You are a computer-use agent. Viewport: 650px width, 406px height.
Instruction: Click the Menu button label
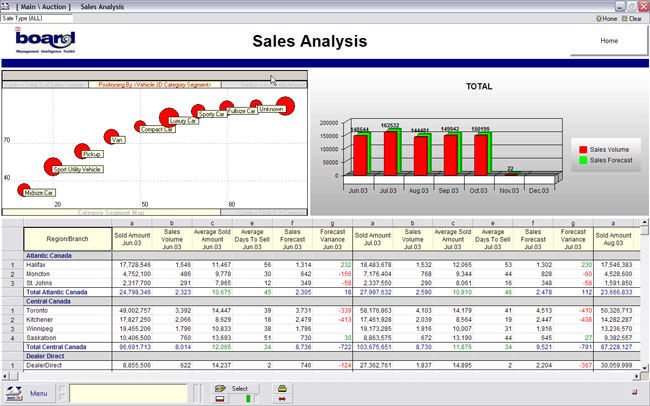click(39, 393)
